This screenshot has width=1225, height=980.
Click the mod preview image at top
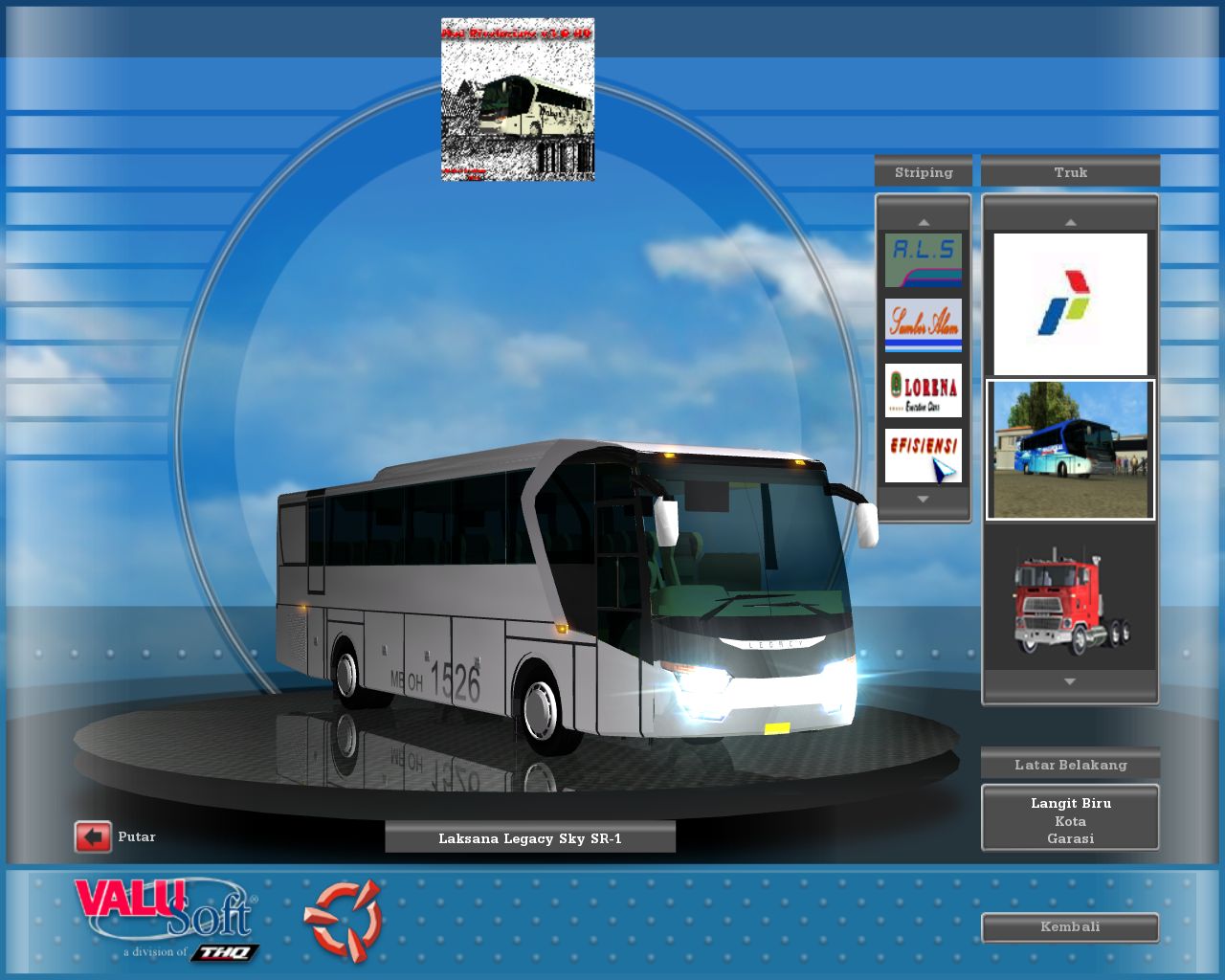(518, 100)
